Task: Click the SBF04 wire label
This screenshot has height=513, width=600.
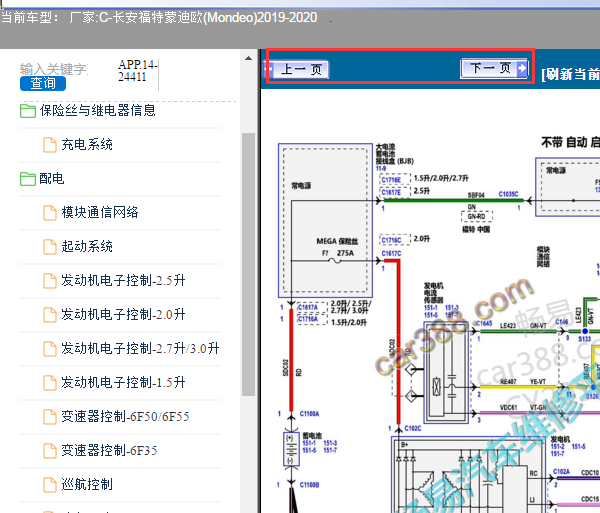Action: tap(476, 195)
